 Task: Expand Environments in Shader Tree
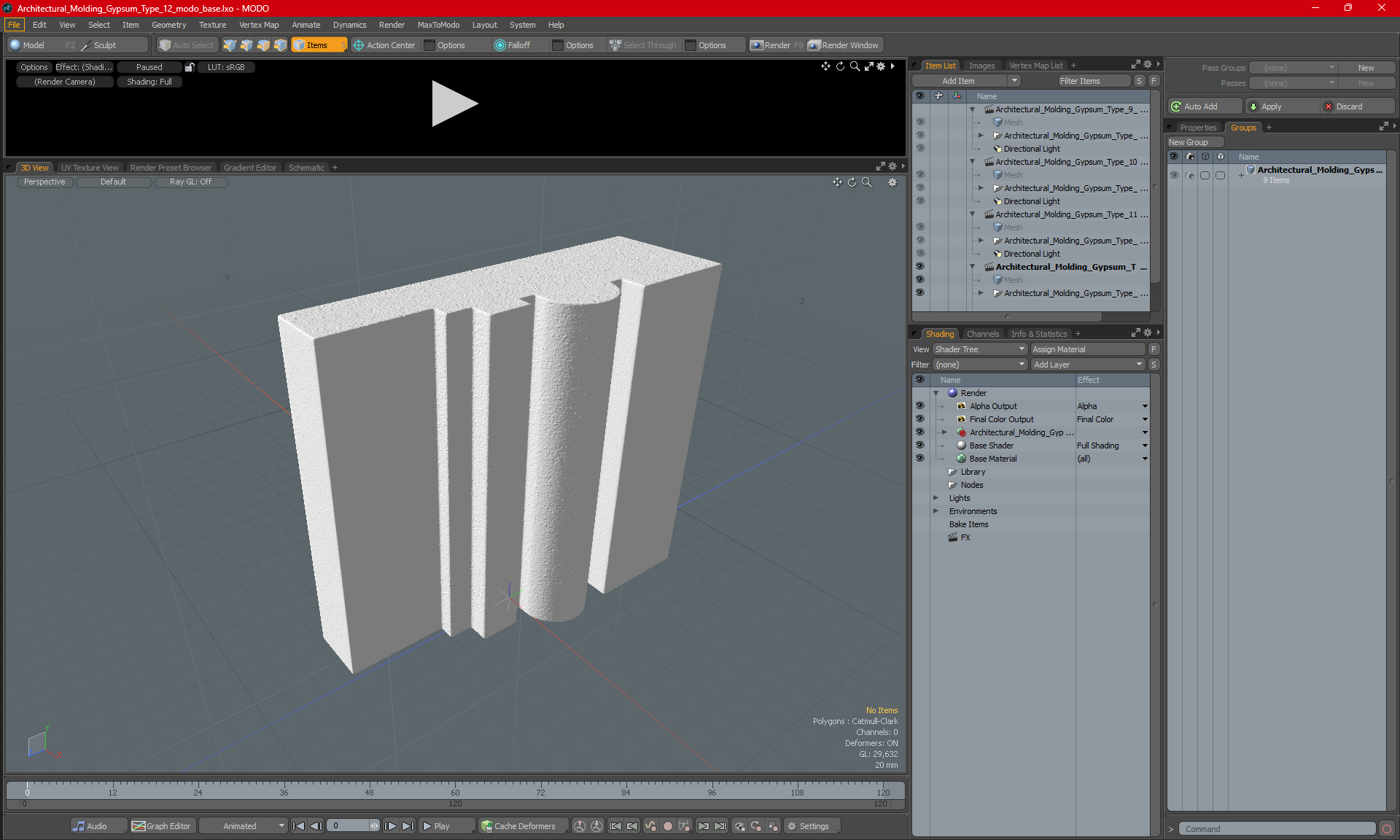936,511
